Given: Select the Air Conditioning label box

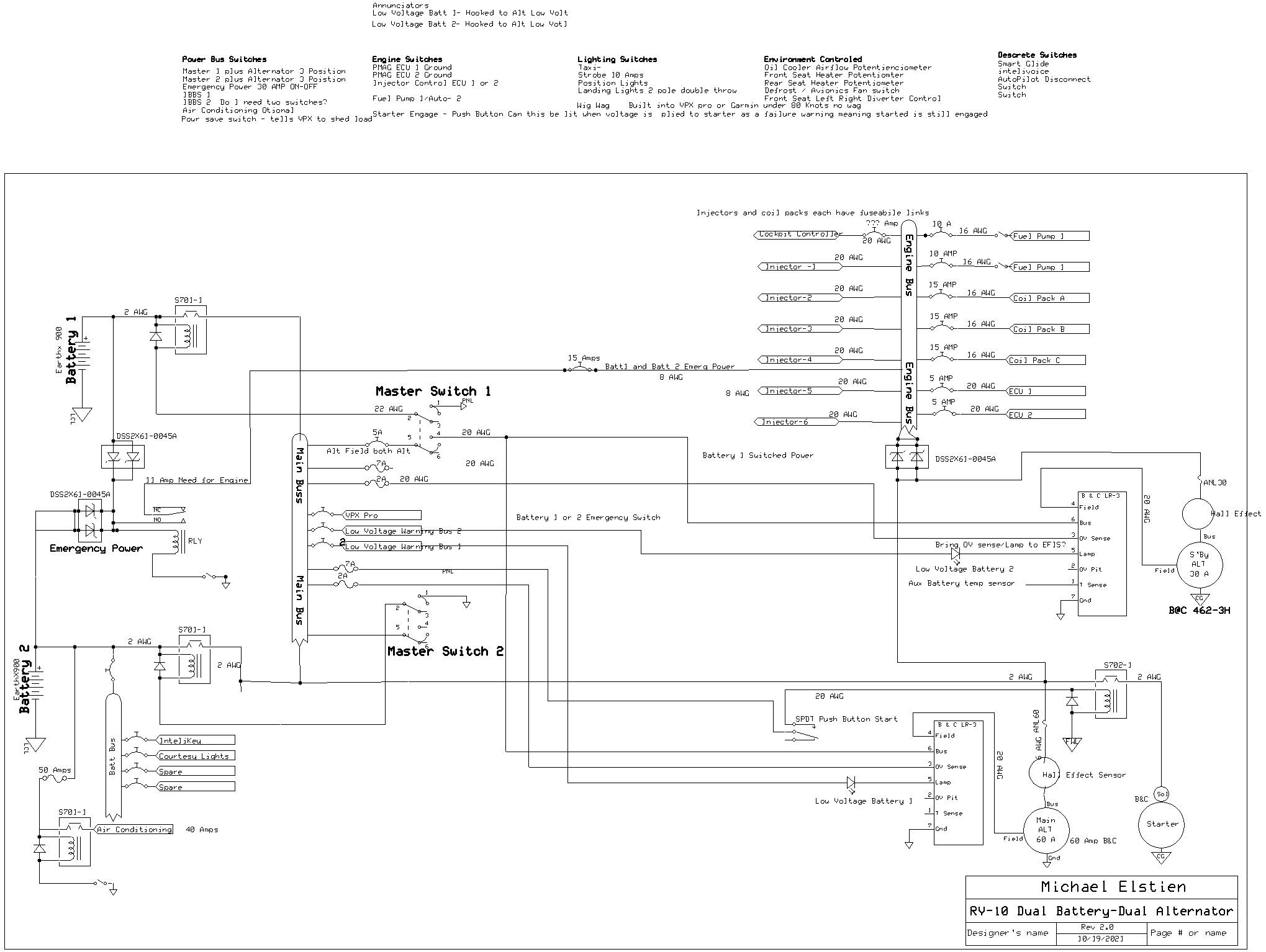Looking at the screenshot, I should tap(134, 830).
